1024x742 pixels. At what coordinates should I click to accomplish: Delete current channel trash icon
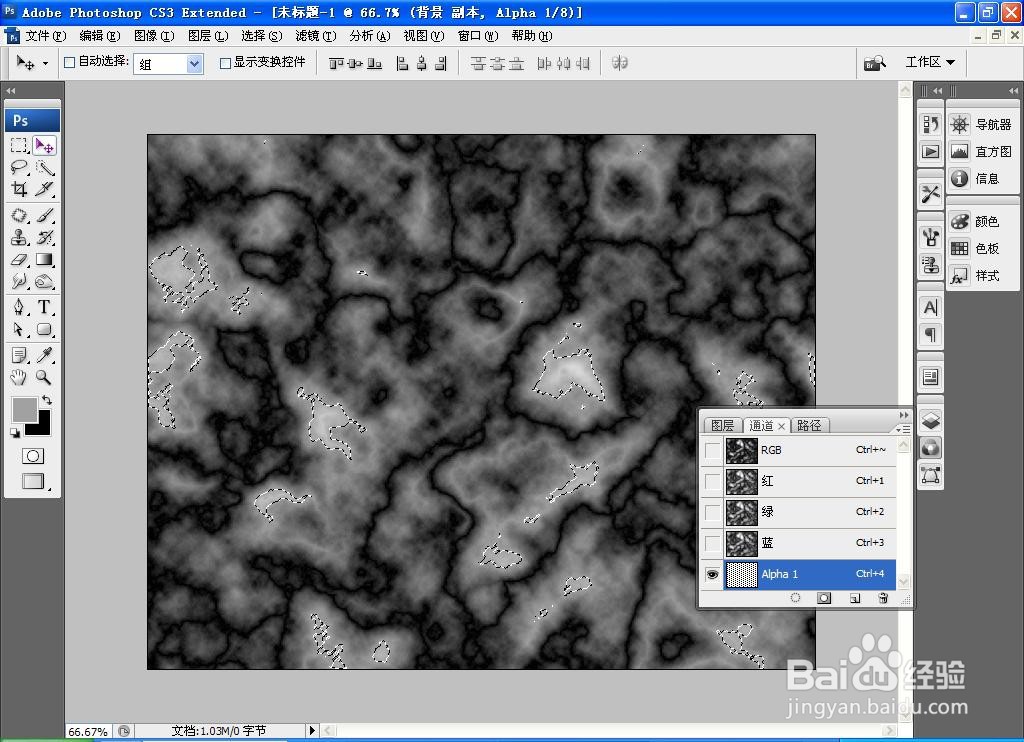pos(883,598)
